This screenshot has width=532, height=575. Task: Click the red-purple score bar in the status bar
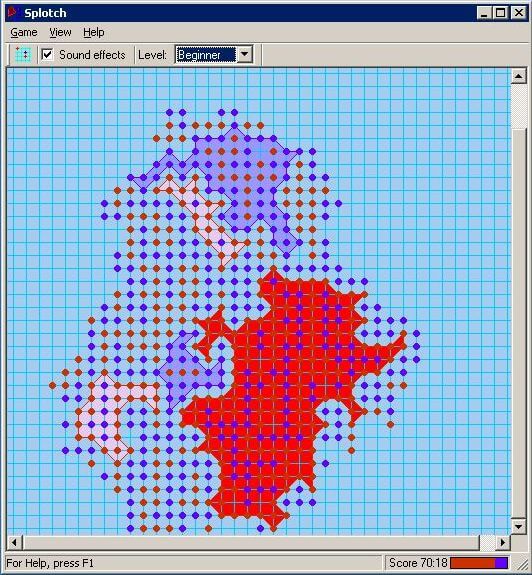(479, 563)
